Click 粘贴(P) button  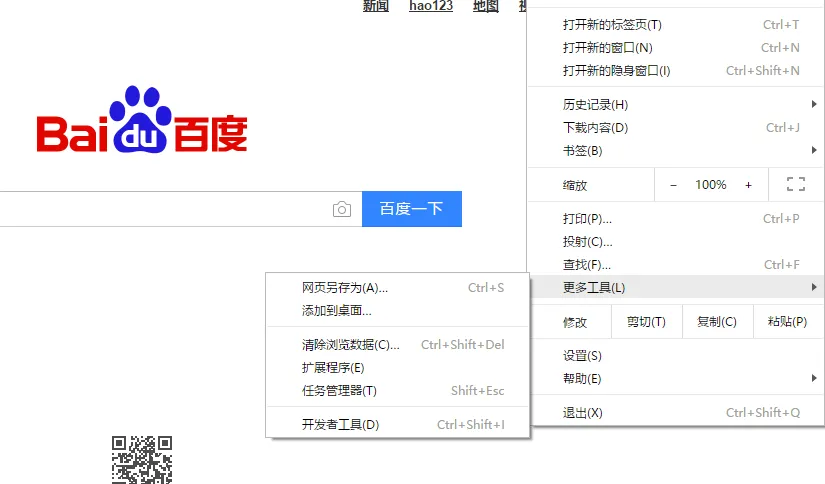[x=788, y=321]
